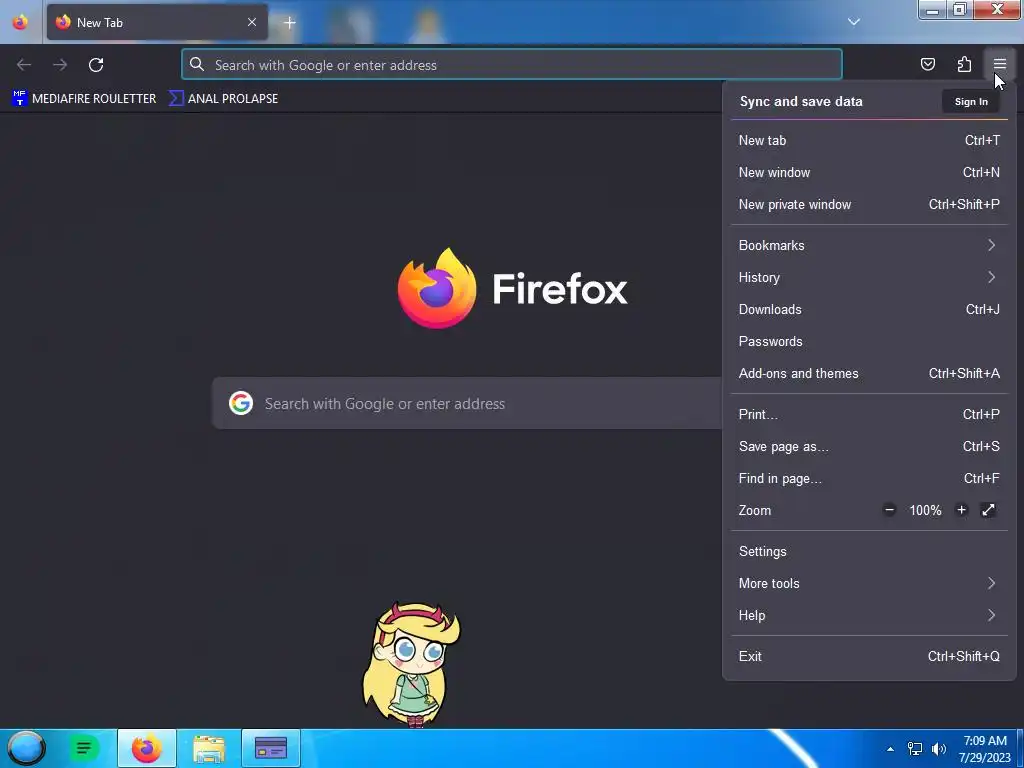
Task: Open the purple window taskbar app
Action: pyautogui.click(x=270, y=748)
